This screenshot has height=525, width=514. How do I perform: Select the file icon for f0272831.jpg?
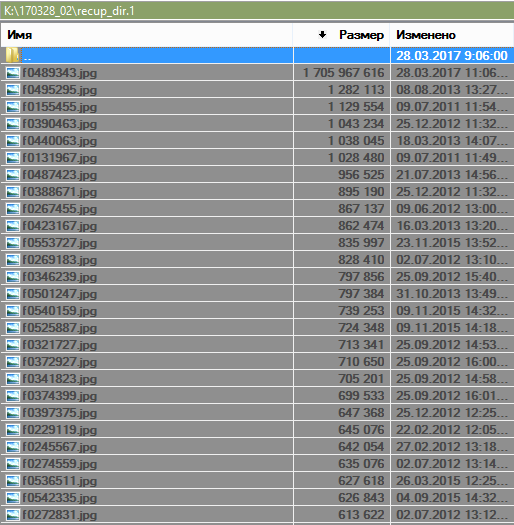pyautogui.click(x=13, y=515)
